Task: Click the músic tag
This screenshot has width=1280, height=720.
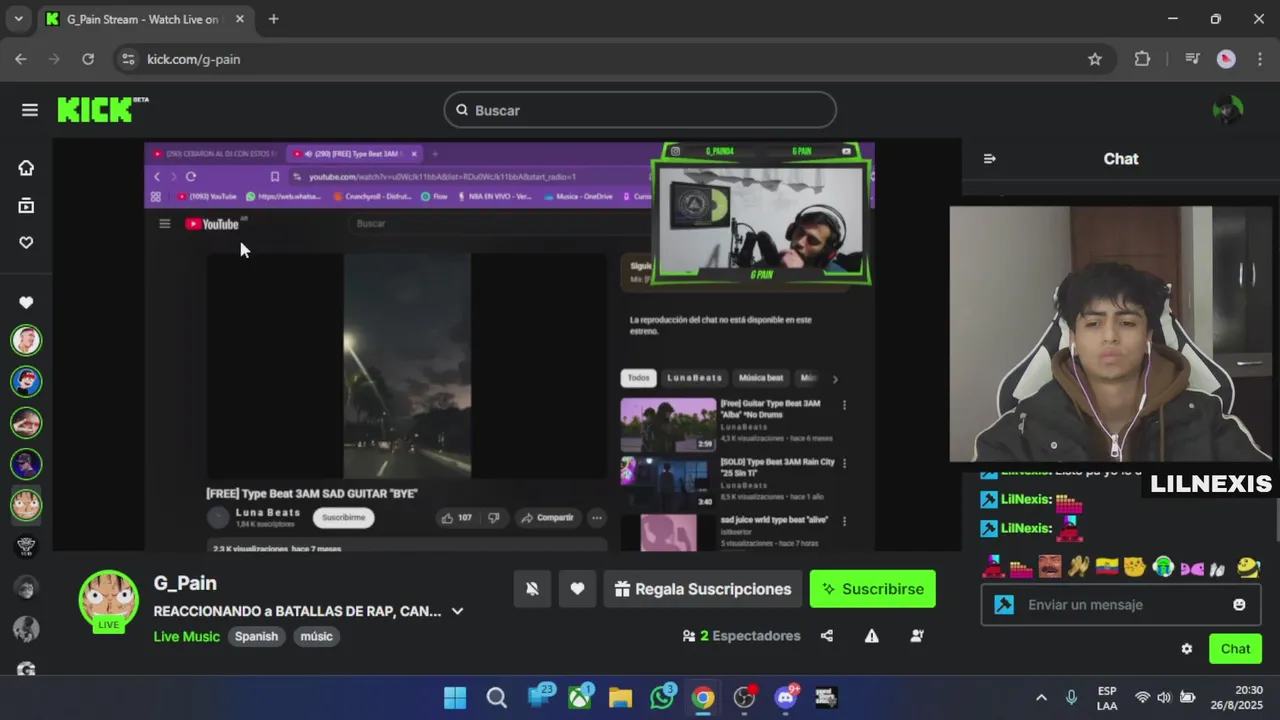Action: point(316,636)
